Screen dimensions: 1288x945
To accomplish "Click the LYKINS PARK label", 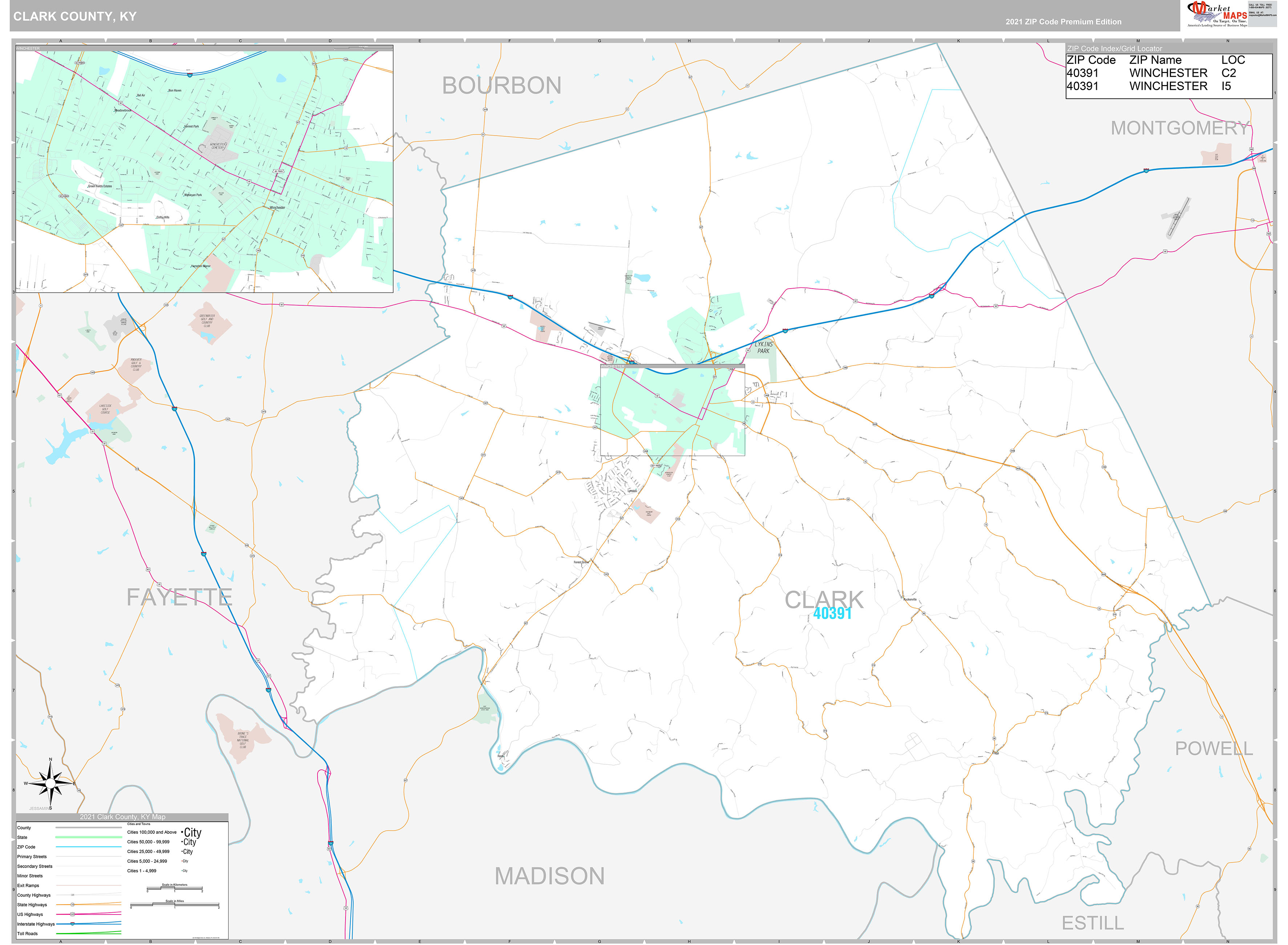I will (x=763, y=347).
